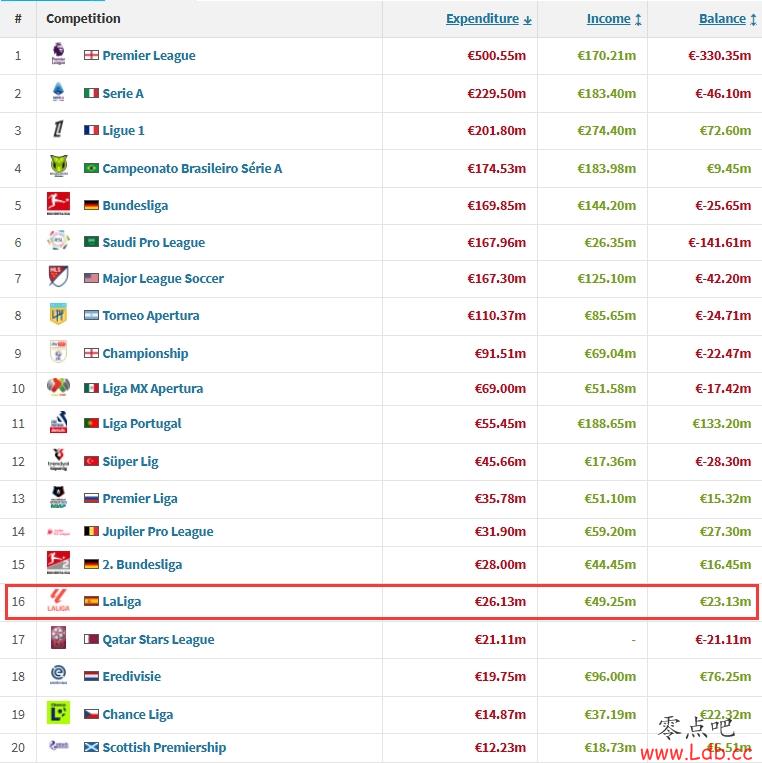Click the LaLiga logo in row 16
The width and height of the screenshot is (762, 763).
(58, 600)
